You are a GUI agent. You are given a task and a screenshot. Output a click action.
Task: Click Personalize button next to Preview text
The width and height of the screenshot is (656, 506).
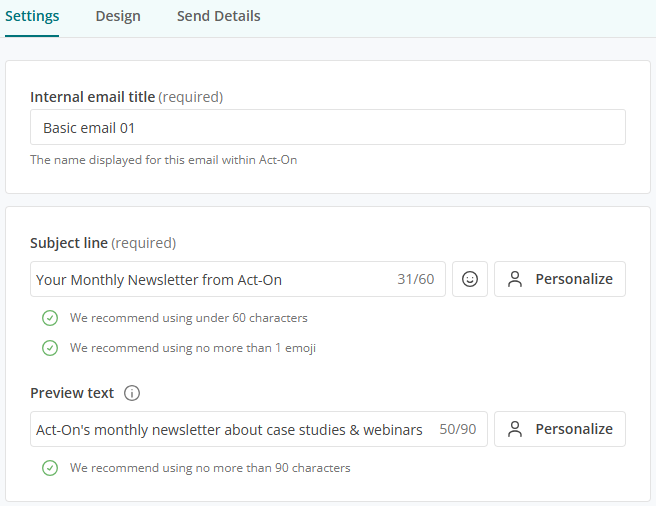pos(560,429)
